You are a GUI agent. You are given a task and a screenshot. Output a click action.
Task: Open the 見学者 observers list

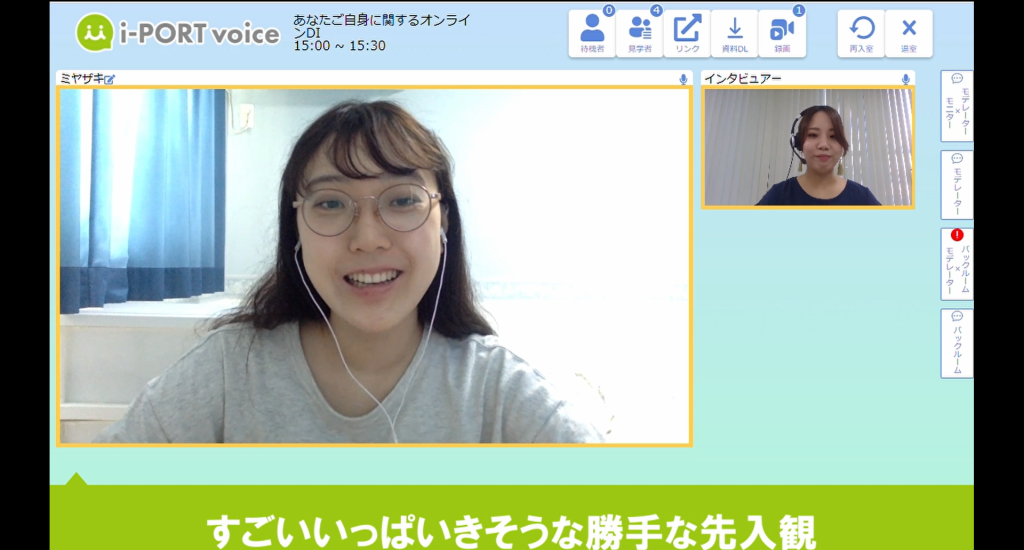[x=639, y=34]
